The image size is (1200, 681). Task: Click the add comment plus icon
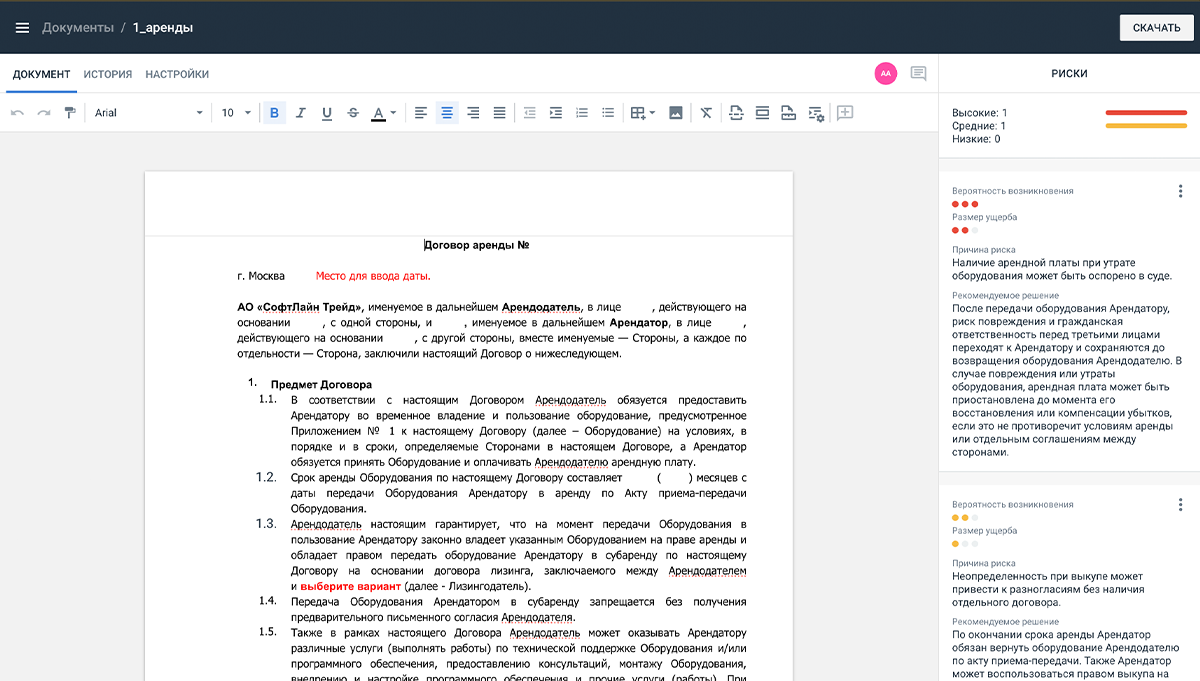pos(845,113)
